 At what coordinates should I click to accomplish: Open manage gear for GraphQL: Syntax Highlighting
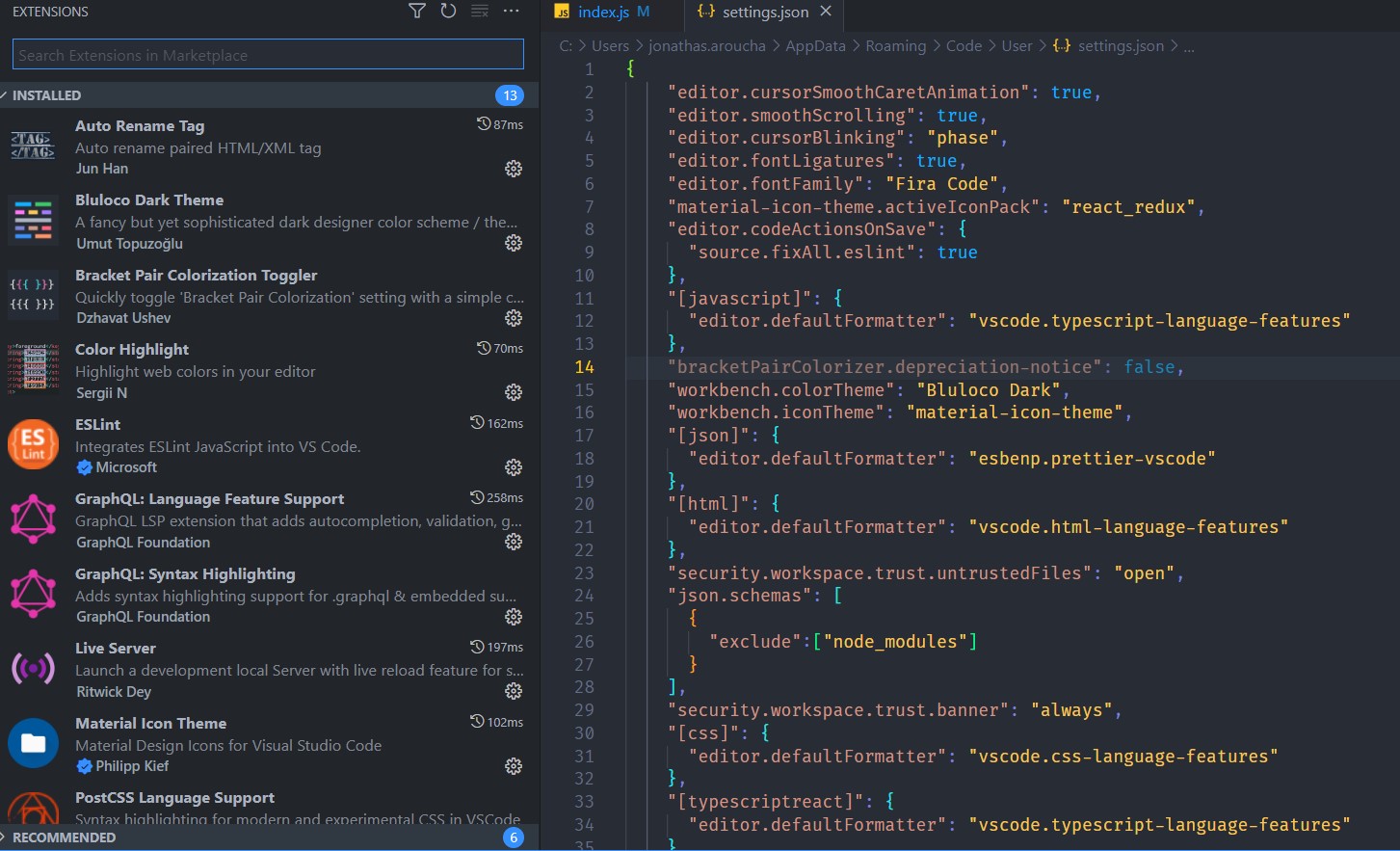coord(514,617)
